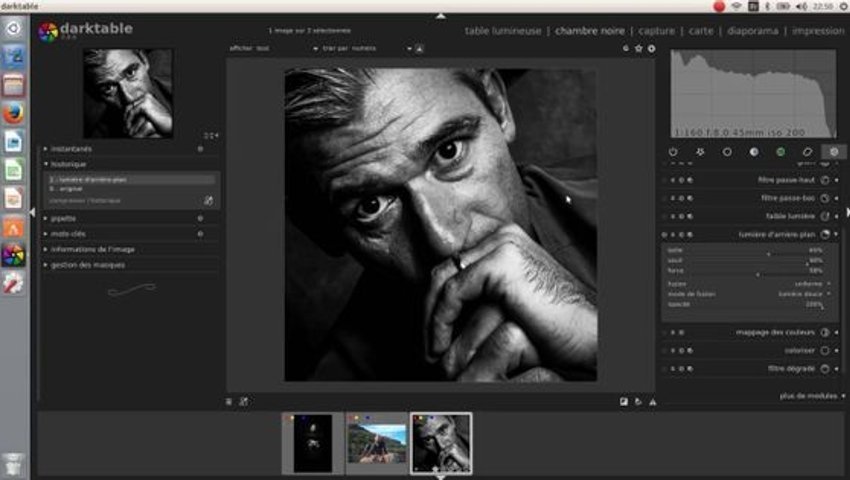
Task: Reverse sort order arrow beside trier par
Action: [x=419, y=49]
